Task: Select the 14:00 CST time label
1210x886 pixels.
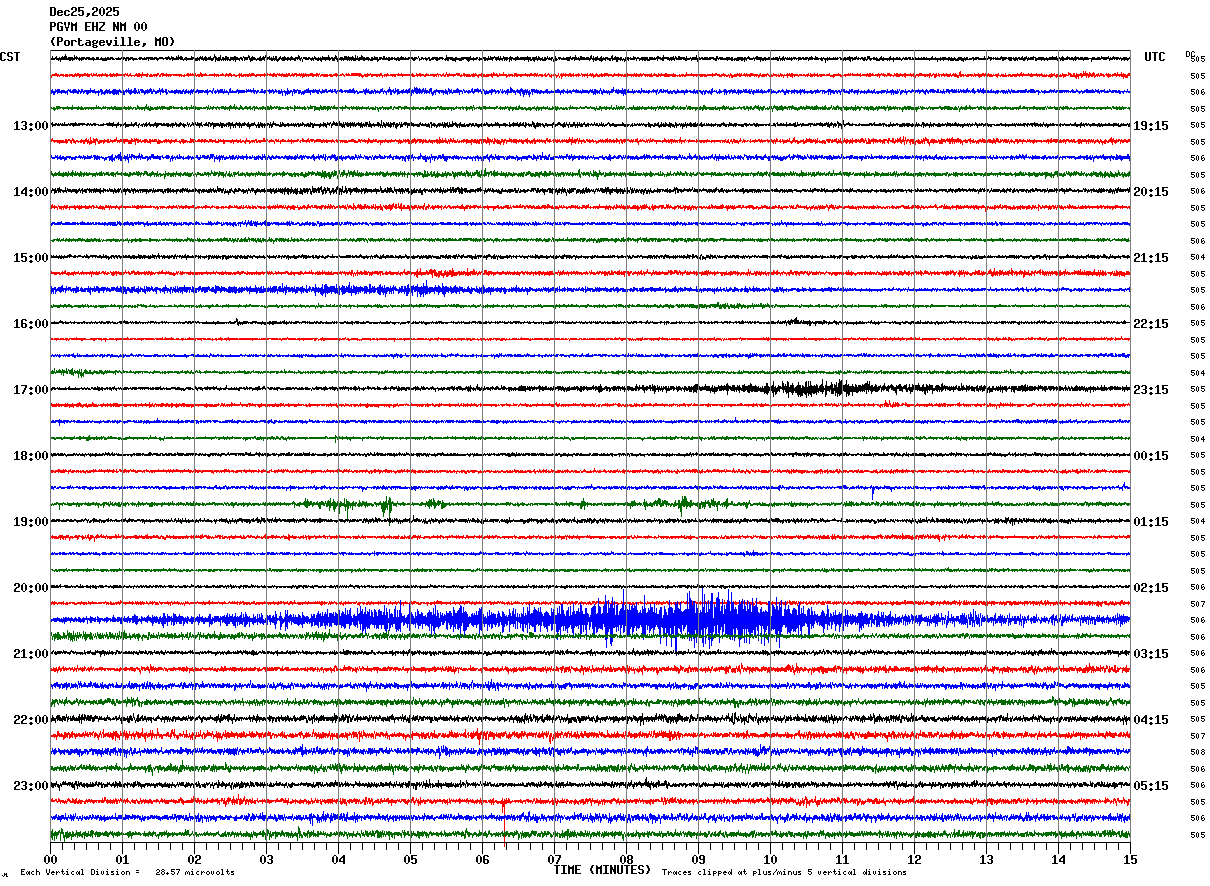Action: click(31, 192)
